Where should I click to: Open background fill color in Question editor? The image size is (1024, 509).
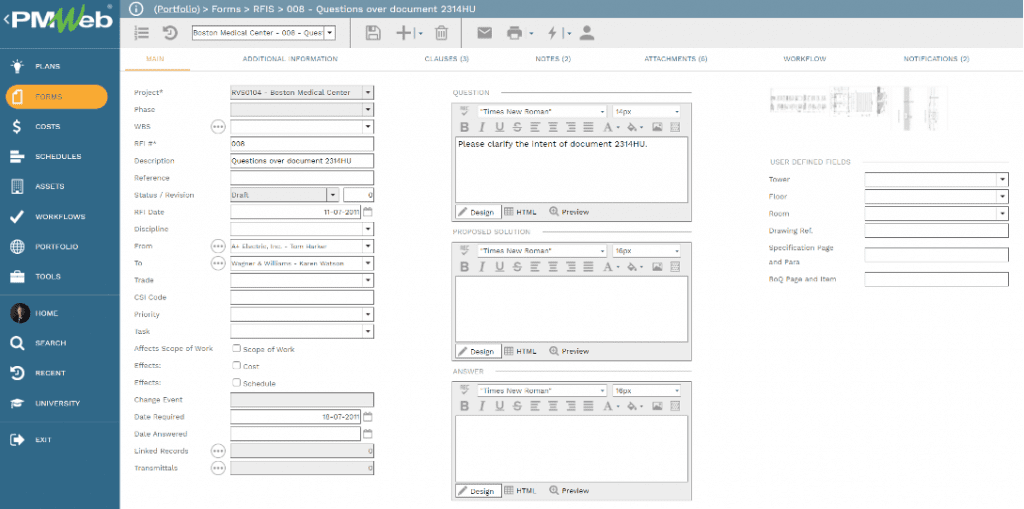pos(635,127)
